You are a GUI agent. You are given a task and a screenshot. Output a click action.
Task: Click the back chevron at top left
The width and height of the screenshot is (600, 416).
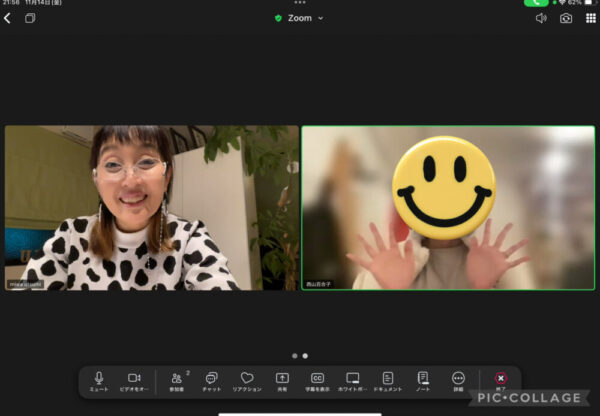point(8,18)
